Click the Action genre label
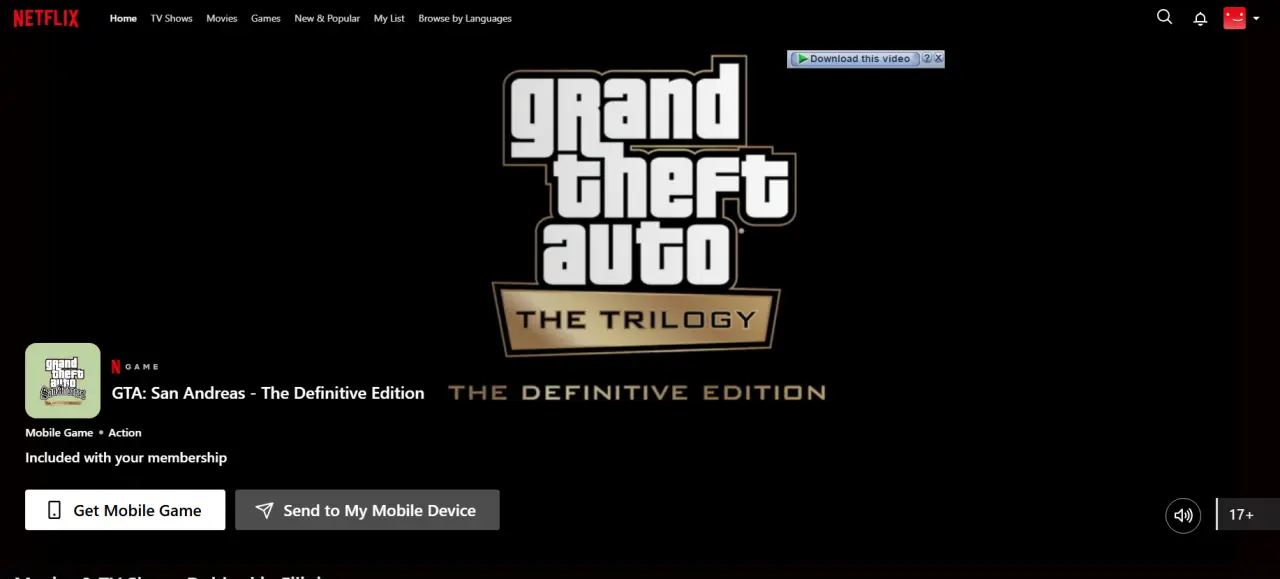 click(x=125, y=433)
